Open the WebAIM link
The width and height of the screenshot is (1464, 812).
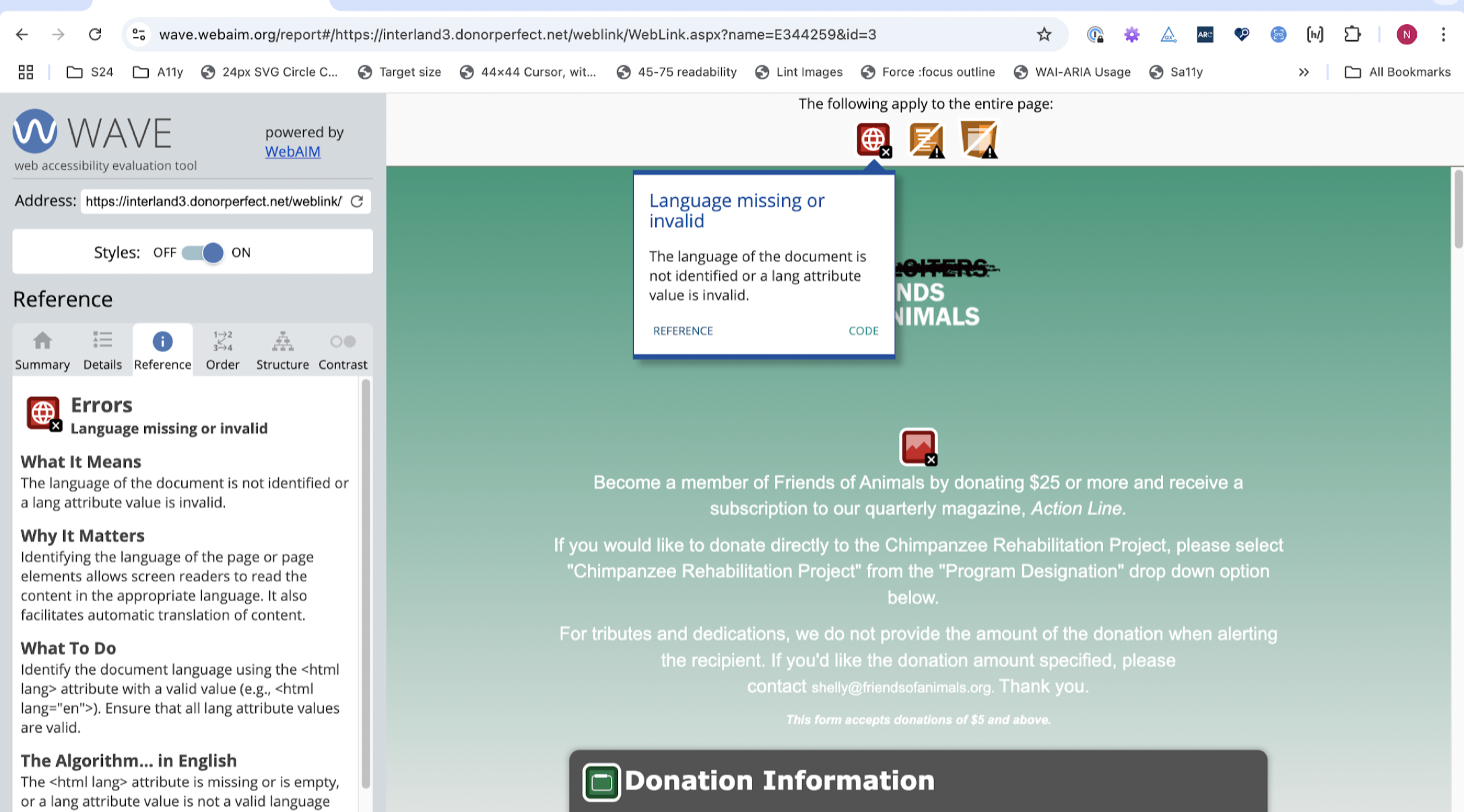click(292, 151)
